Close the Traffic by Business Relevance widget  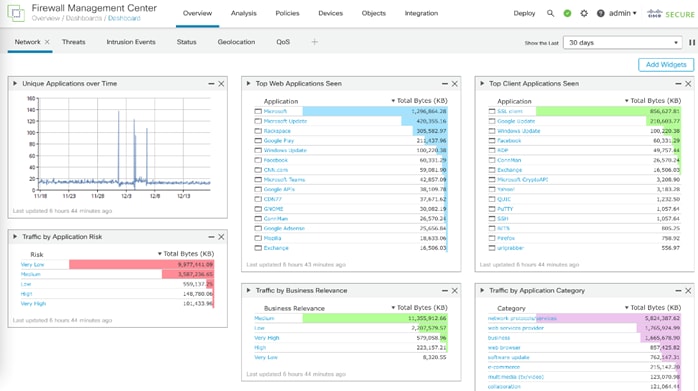point(455,291)
